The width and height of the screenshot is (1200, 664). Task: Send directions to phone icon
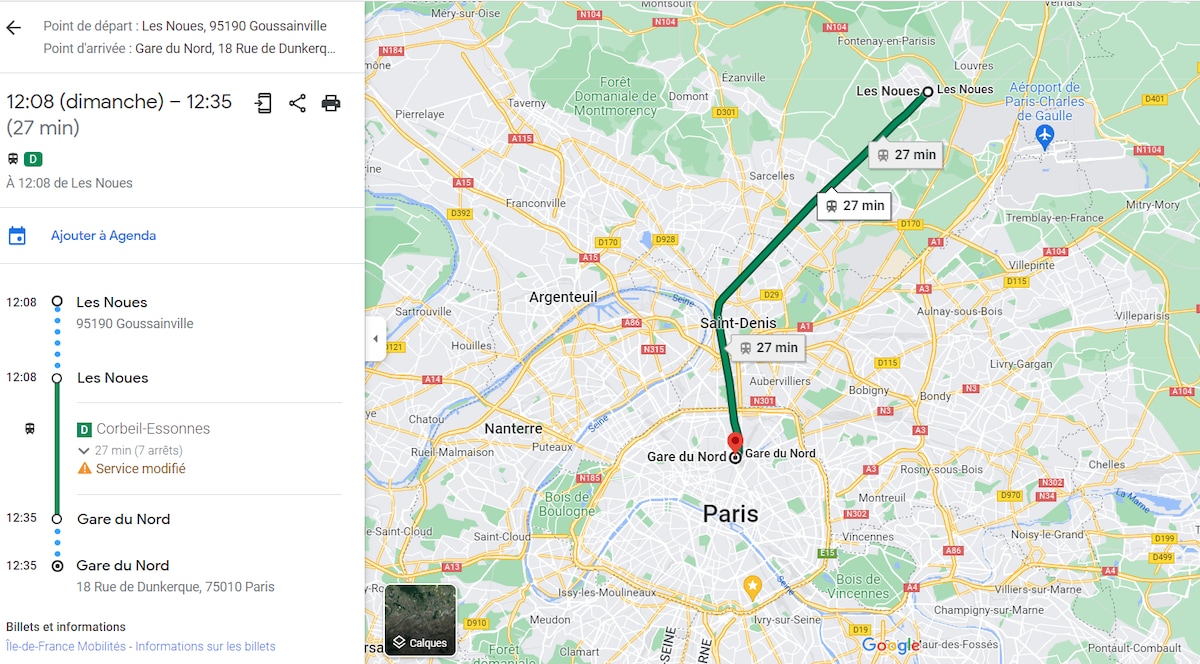263,103
